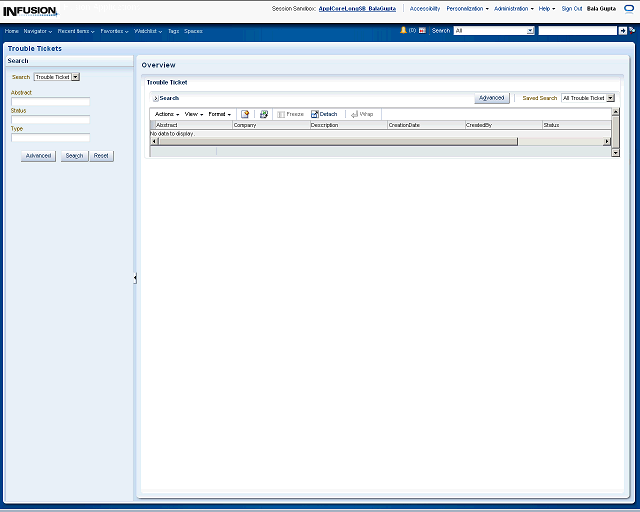Click the export to spreadsheet icon
The height and width of the screenshot is (512, 640).
(x=264, y=114)
